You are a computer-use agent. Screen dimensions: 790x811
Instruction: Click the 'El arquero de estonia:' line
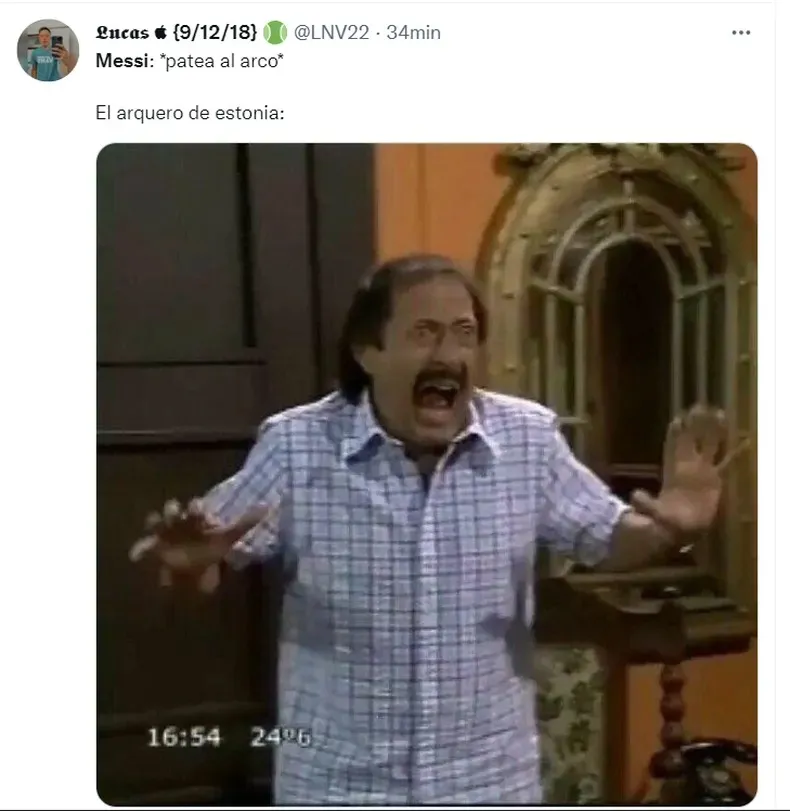click(190, 113)
